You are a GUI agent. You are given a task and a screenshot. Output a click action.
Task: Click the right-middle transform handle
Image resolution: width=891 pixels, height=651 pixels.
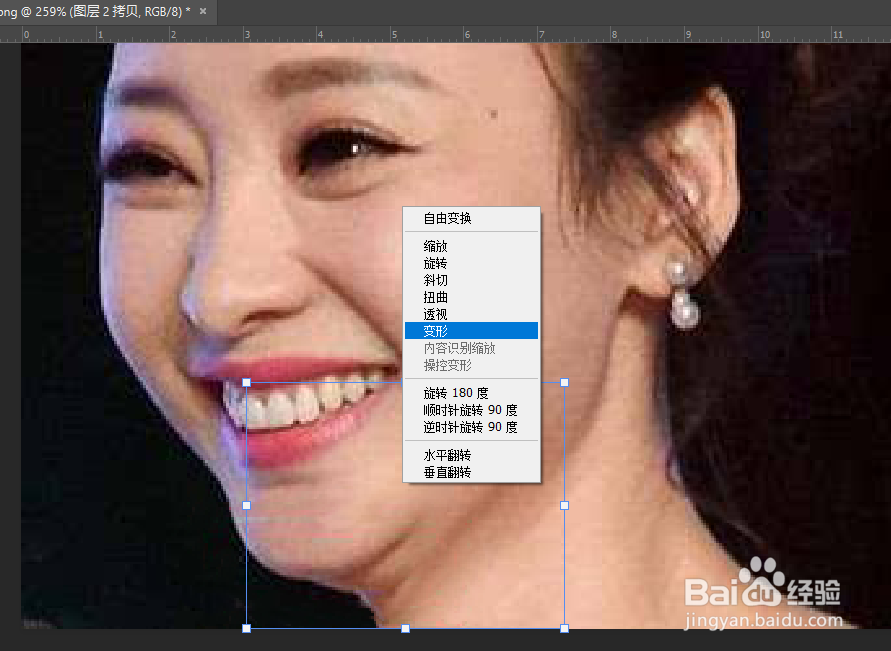click(x=564, y=505)
